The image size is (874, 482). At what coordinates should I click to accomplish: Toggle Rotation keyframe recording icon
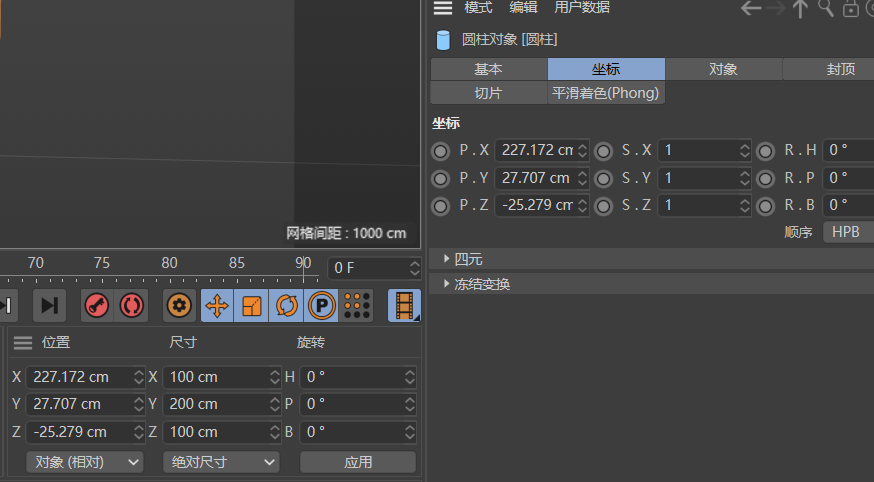tap(286, 305)
